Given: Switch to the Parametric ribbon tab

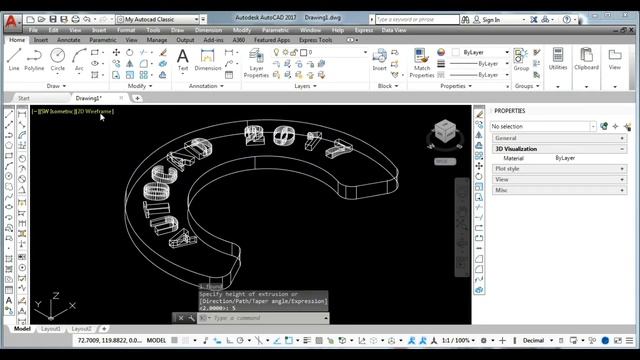Looking at the screenshot, I should click(103, 40).
